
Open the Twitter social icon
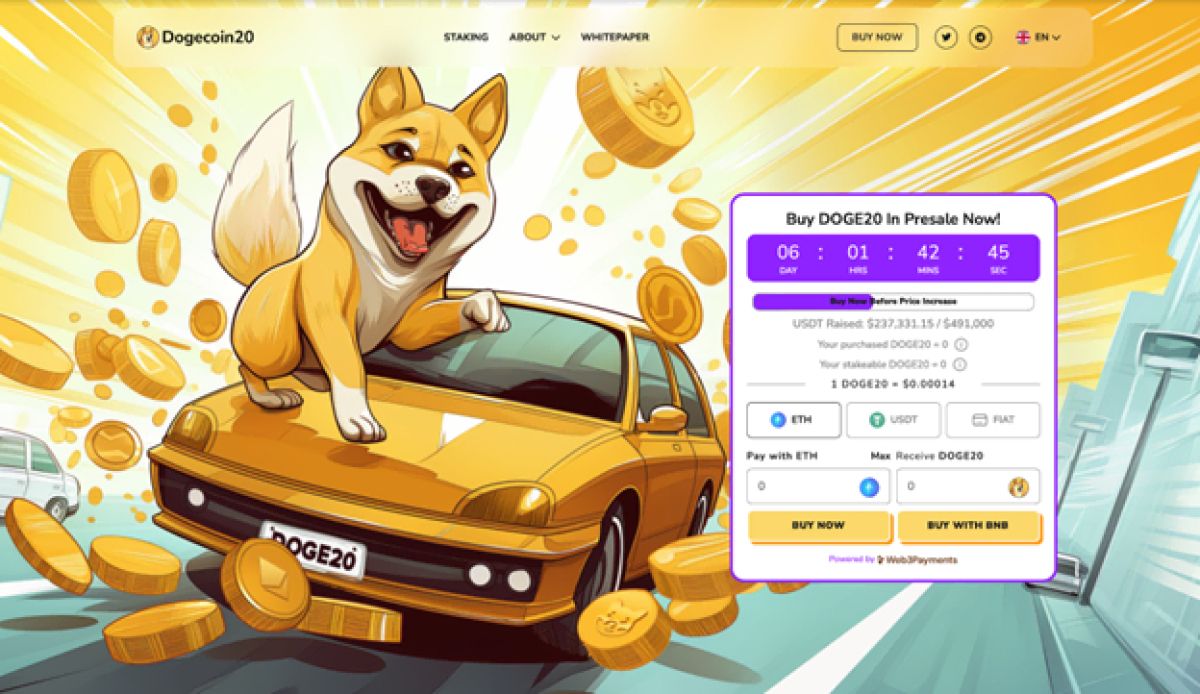click(946, 37)
